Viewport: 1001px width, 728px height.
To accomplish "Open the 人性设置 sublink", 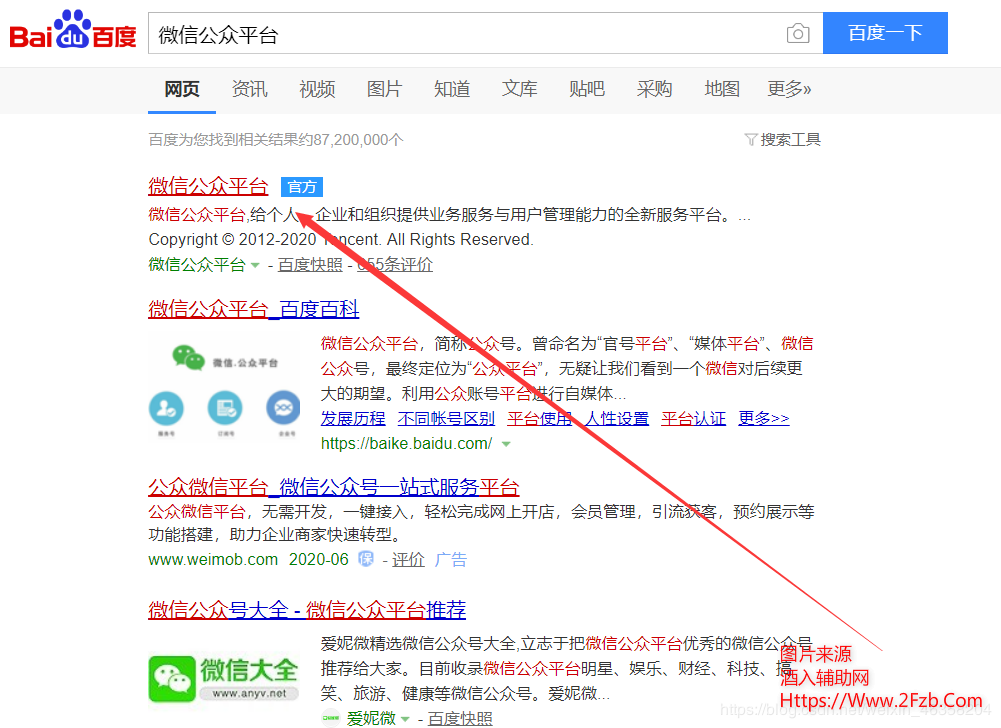I will (617, 419).
